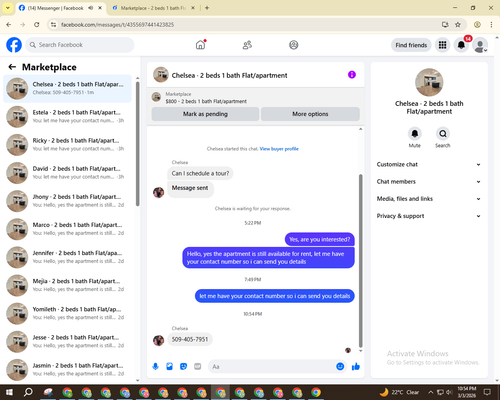
Task: Open the David conversation
Action: 67,173
